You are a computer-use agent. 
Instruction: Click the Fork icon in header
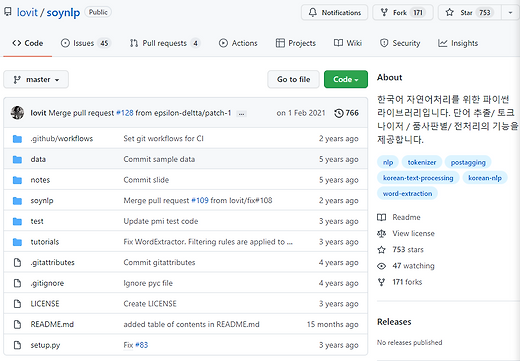384,13
